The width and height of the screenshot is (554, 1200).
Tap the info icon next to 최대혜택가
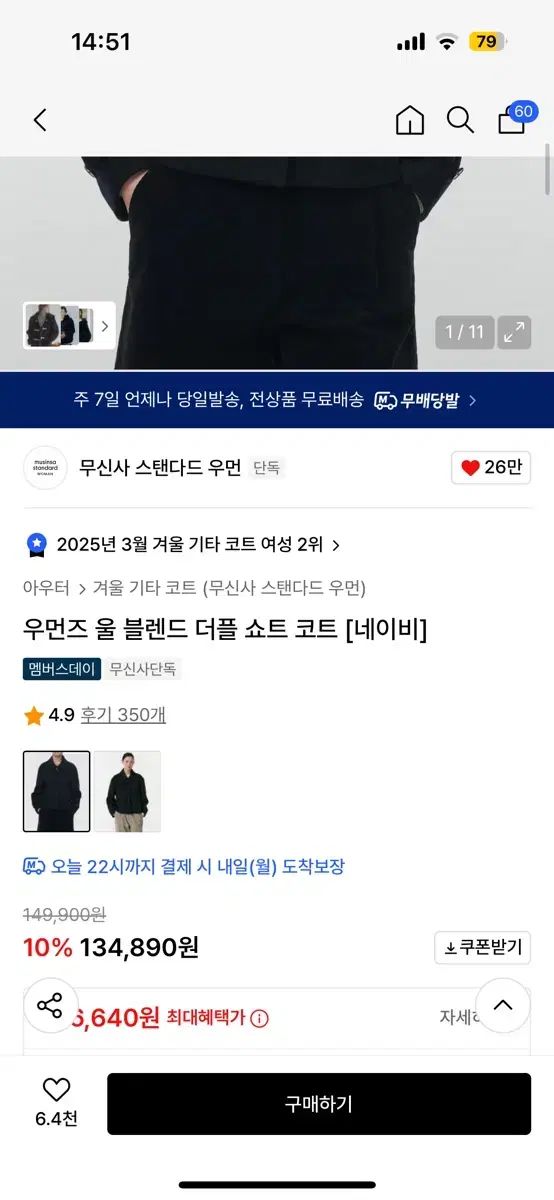click(260, 1018)
